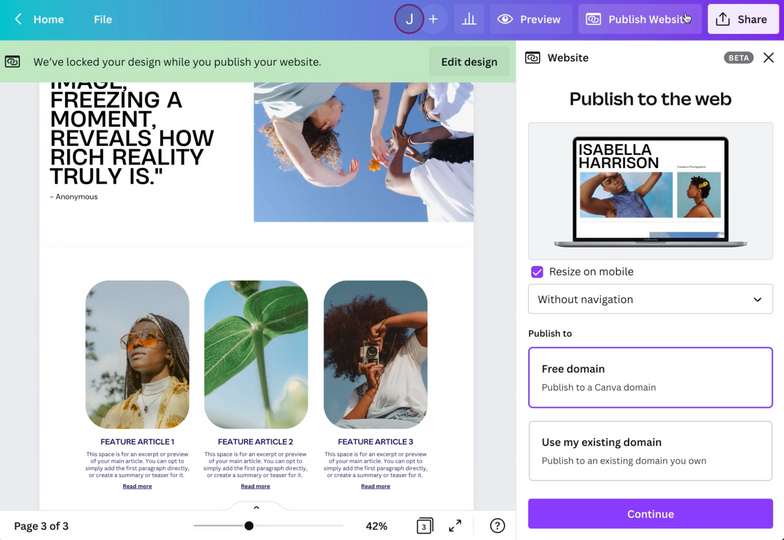The height and width of the screenshot is (540, 784).
Task: Enter fullscreen with the expand arrows icon
Action: tap(455, 526)
